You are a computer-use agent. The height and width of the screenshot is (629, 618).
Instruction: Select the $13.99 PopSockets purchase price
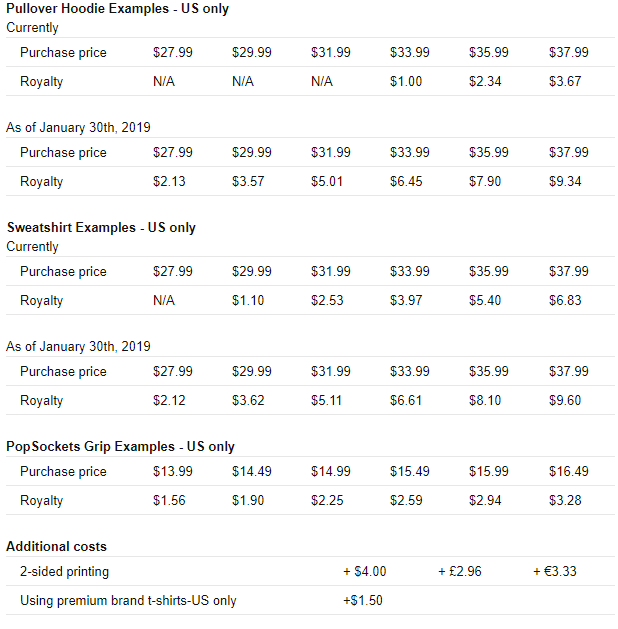tap(172, 471)
